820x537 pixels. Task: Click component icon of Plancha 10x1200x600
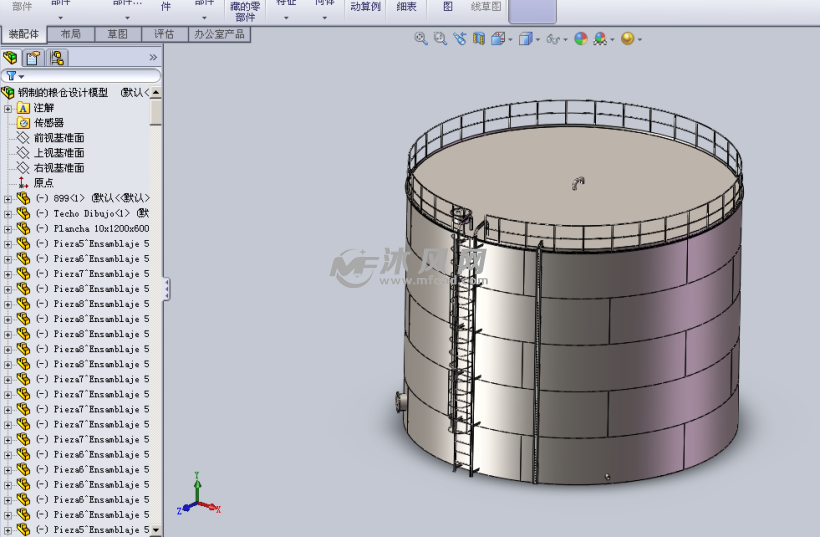click(23, 228)
